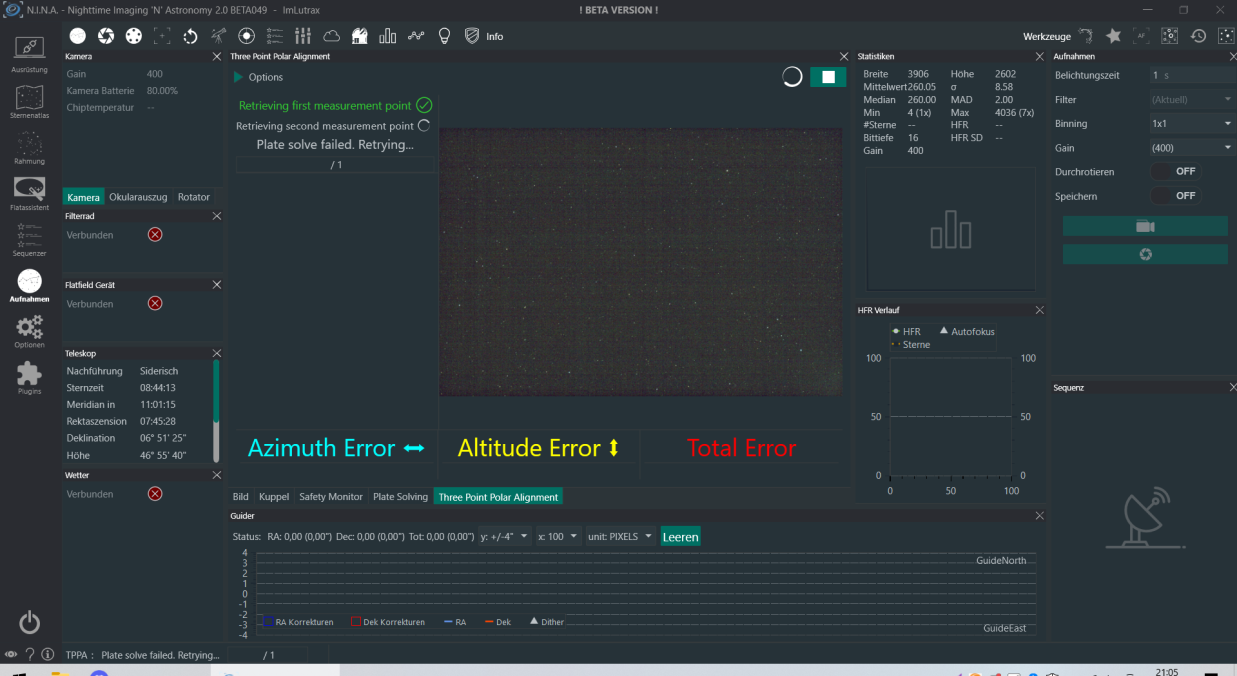Click Flatfield Gerät Verbunden red status icon
Image resolution: width=1237 pixels, height=676 pixels.
pos(155,303)
